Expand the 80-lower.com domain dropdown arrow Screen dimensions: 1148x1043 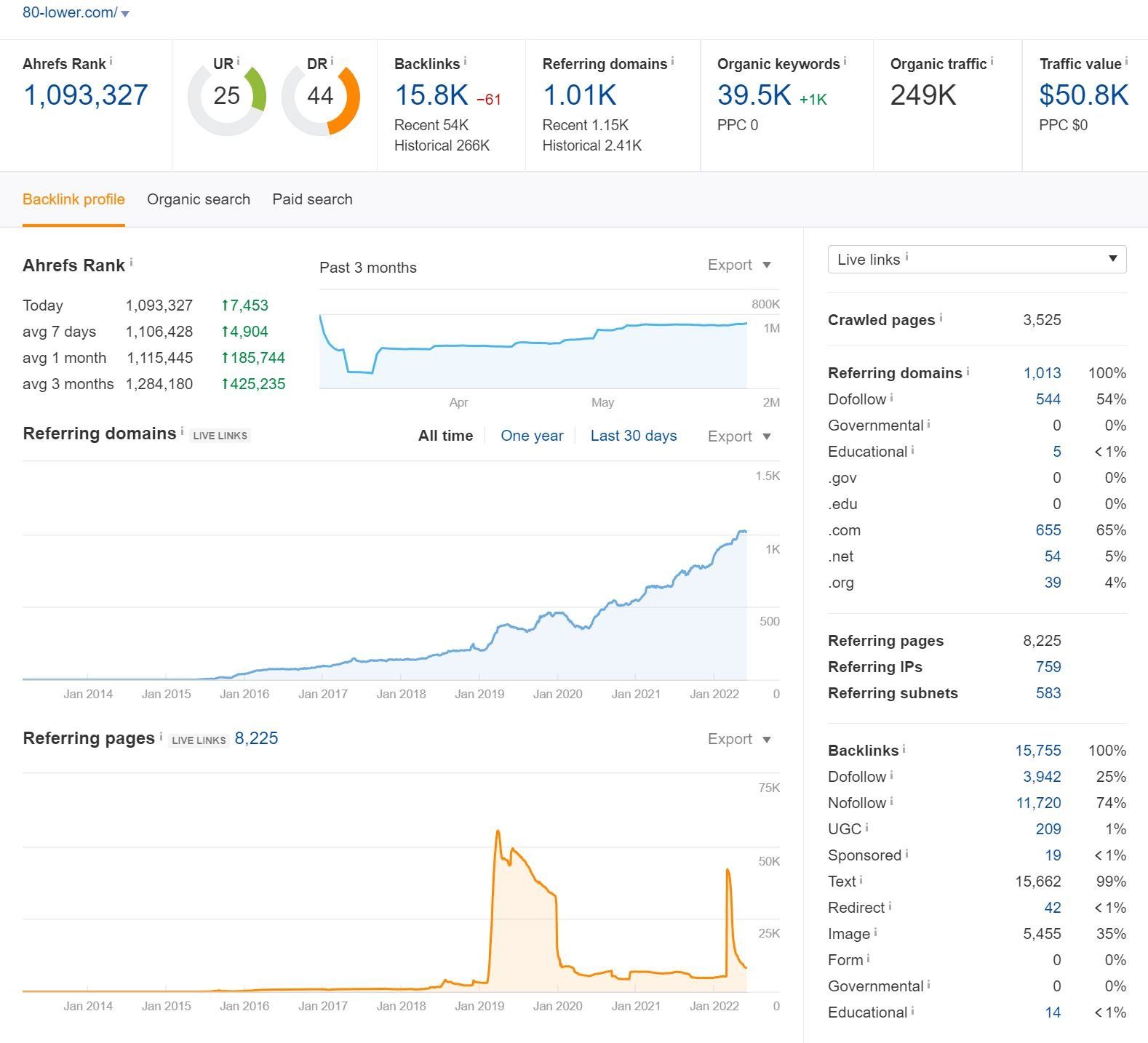click(125, 14)
